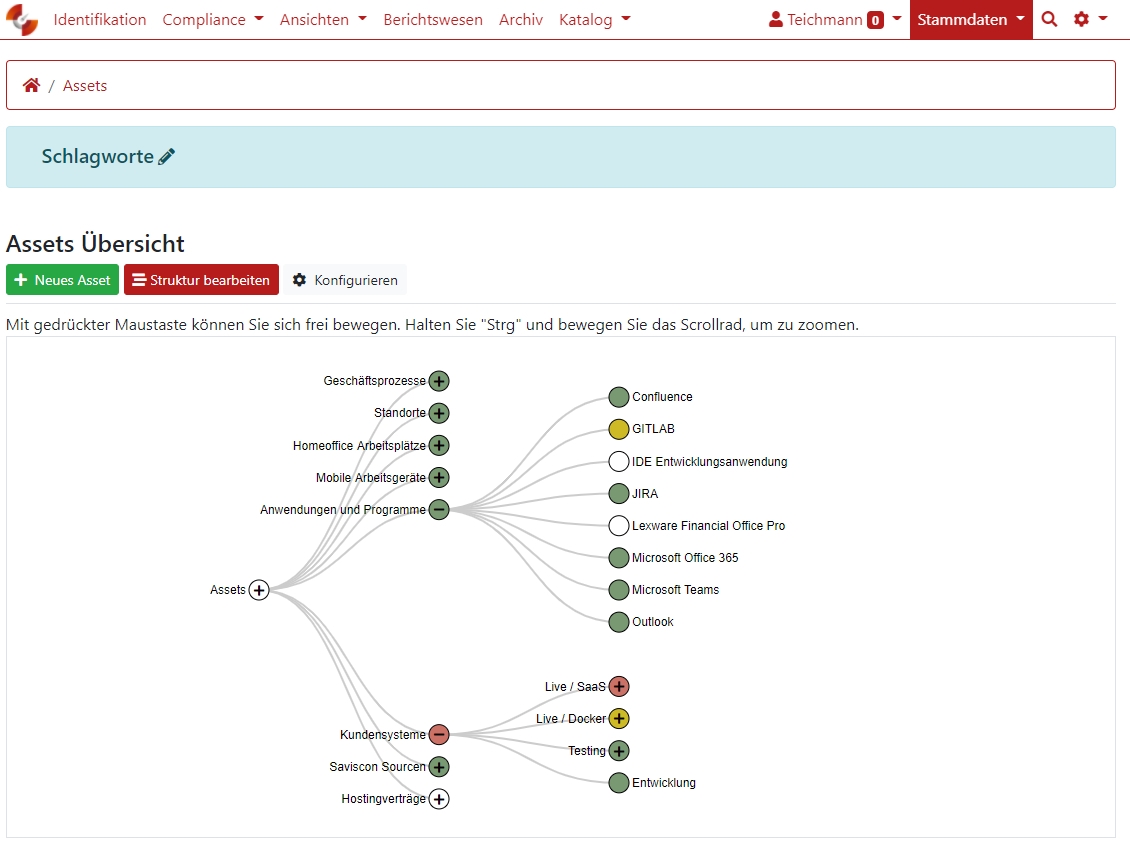Edit Schlagworte using the pencil icon

click(166, 156)
